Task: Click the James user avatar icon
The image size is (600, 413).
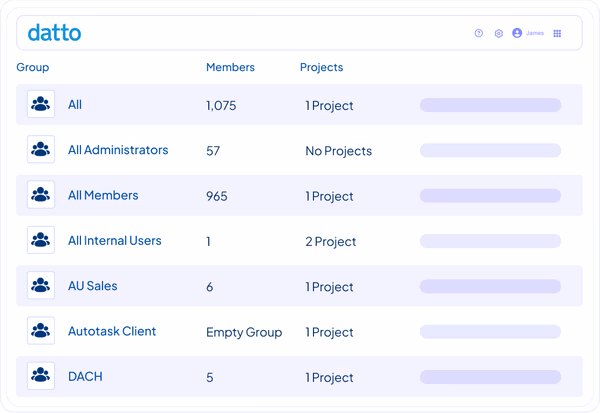Action: tap(517, 33)
